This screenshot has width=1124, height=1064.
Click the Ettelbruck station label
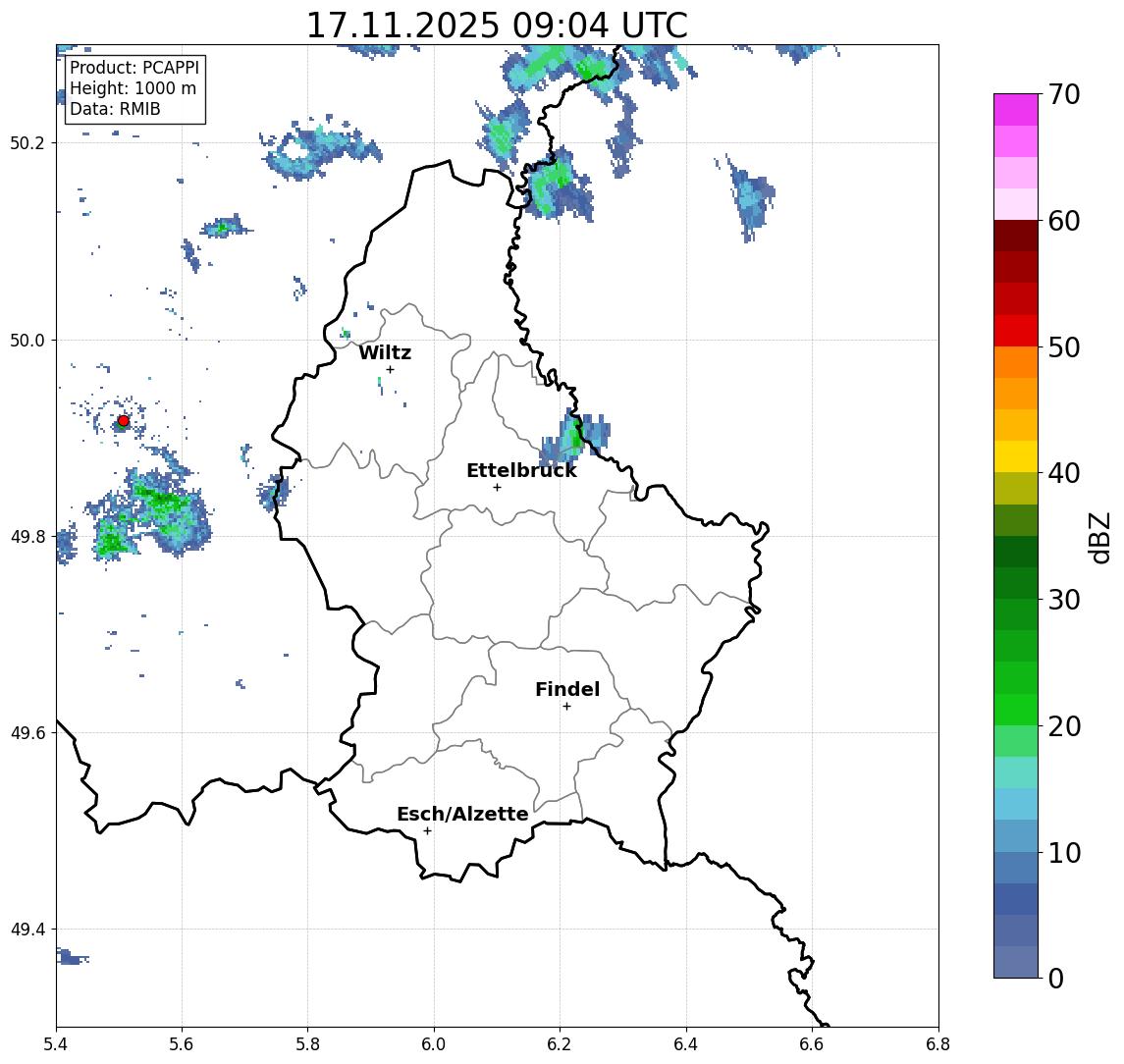(x=521, y=470)
